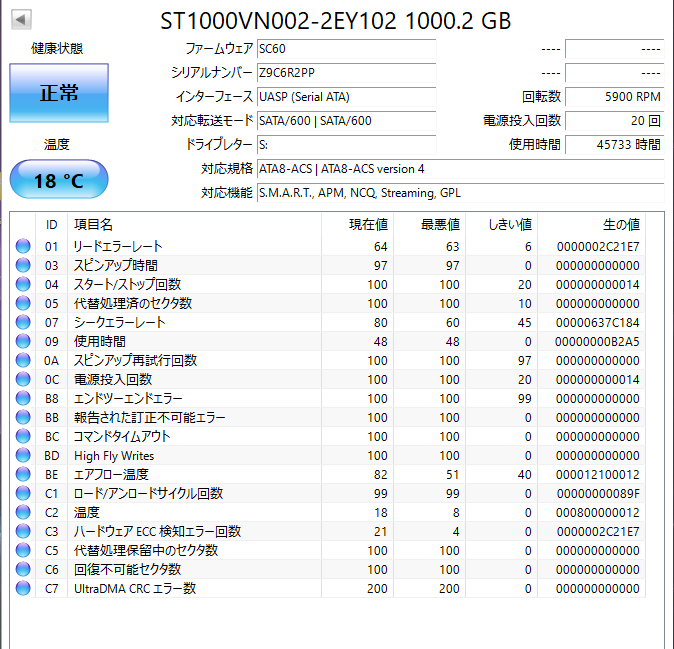
Task: Click the 現在値 column header
Action: (x=367, y=225)
